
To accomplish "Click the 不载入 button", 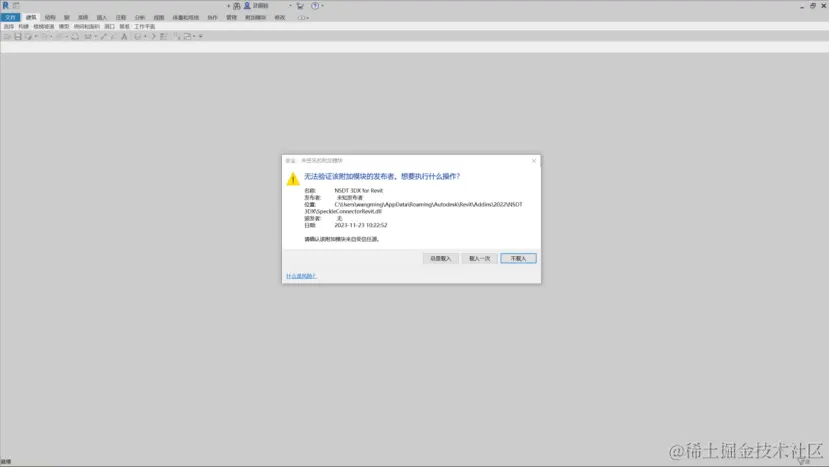I will [518, 258].
